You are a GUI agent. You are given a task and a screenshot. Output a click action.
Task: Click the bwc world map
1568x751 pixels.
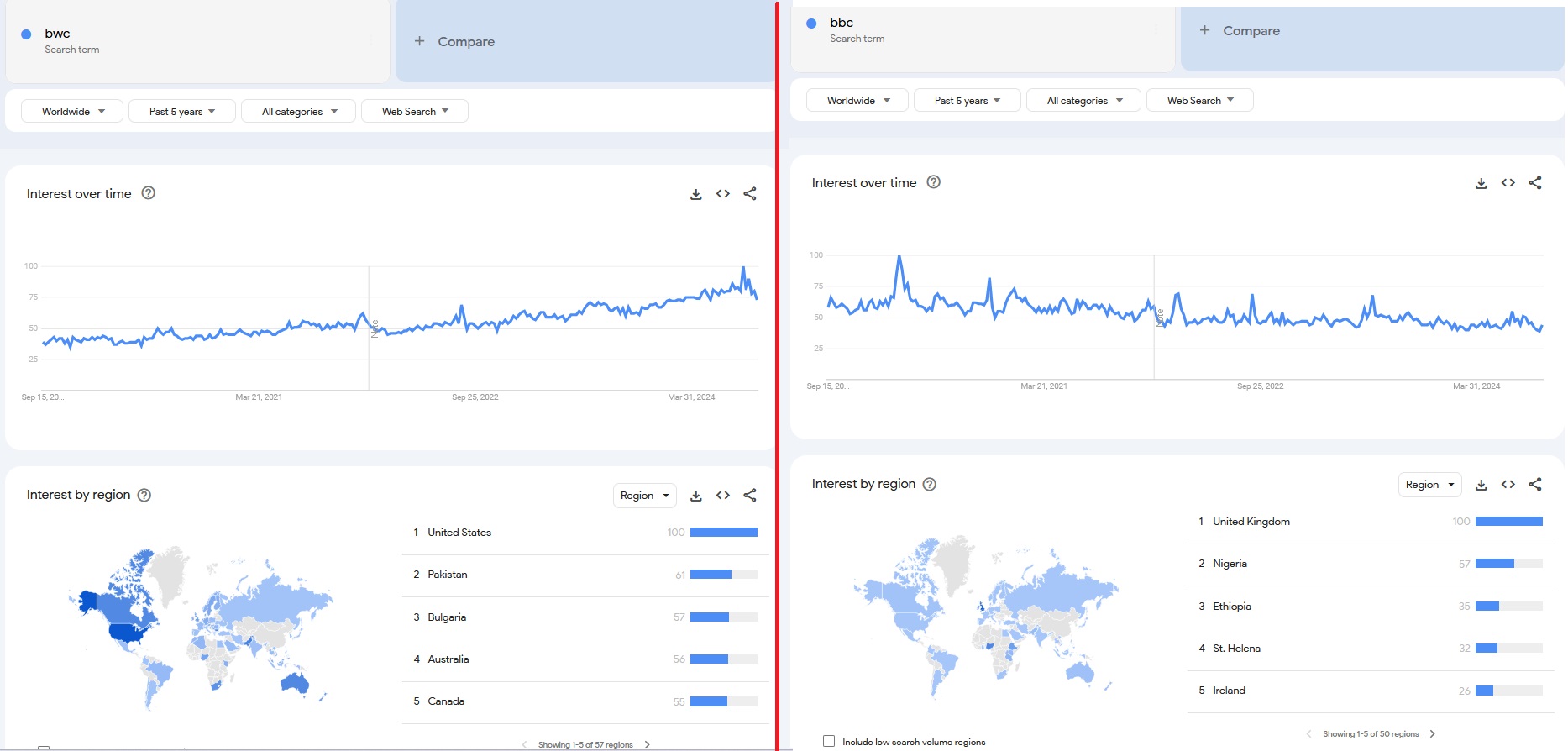coord(200,628)
